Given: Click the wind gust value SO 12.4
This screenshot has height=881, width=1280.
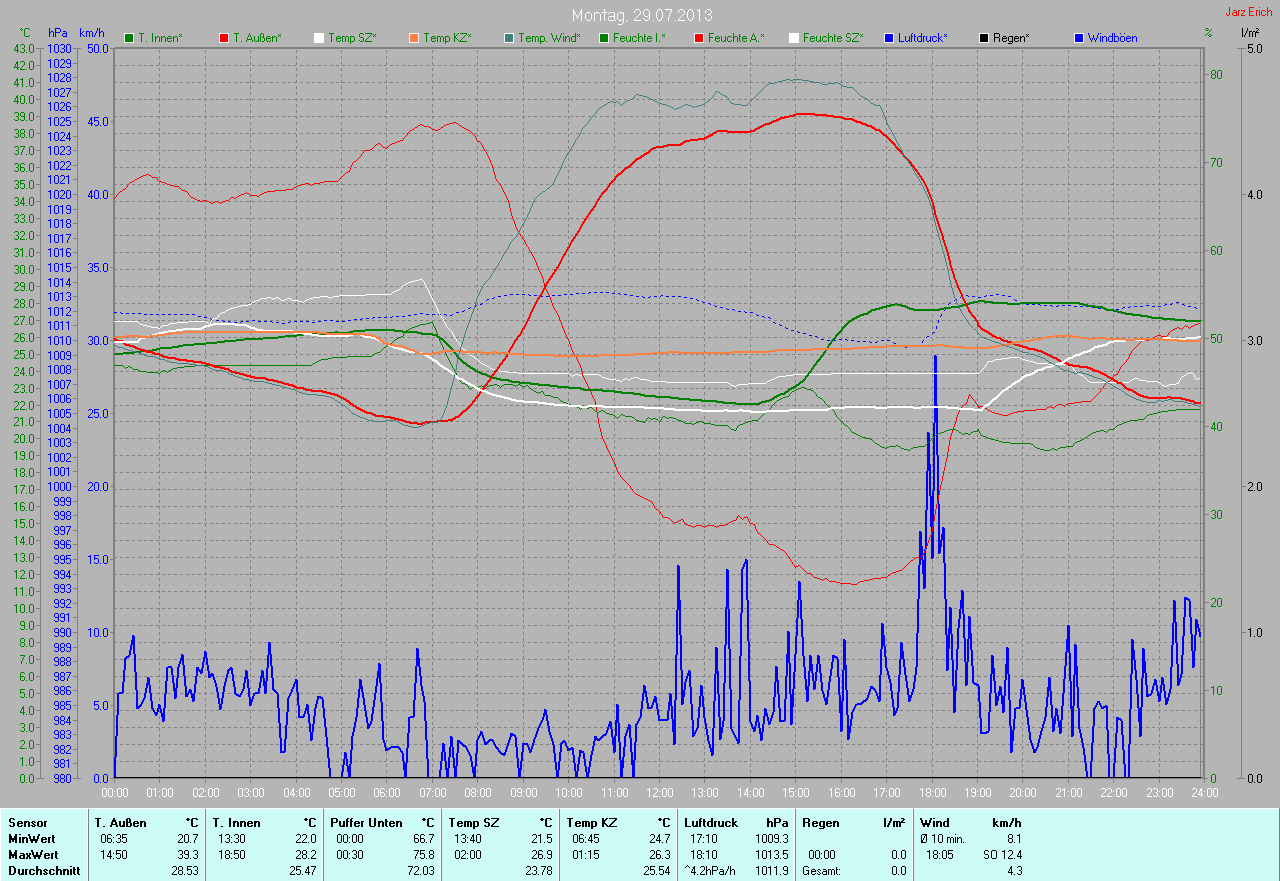Looking at the screenshot, I should (1002, 855).
